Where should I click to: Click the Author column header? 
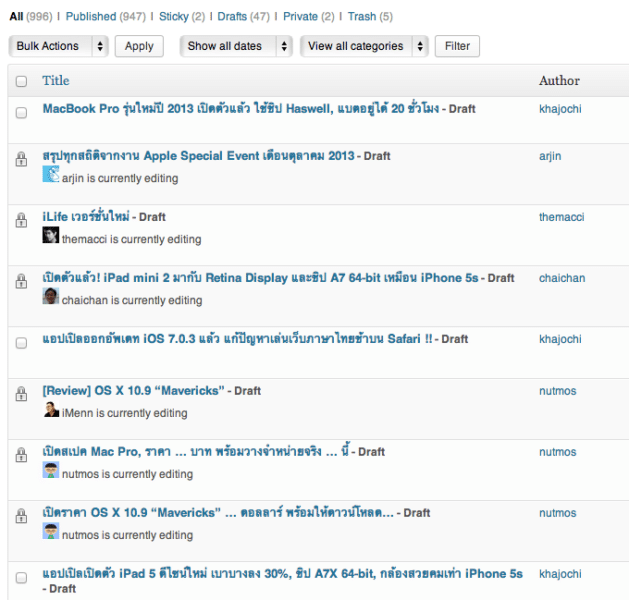(559, 81)
